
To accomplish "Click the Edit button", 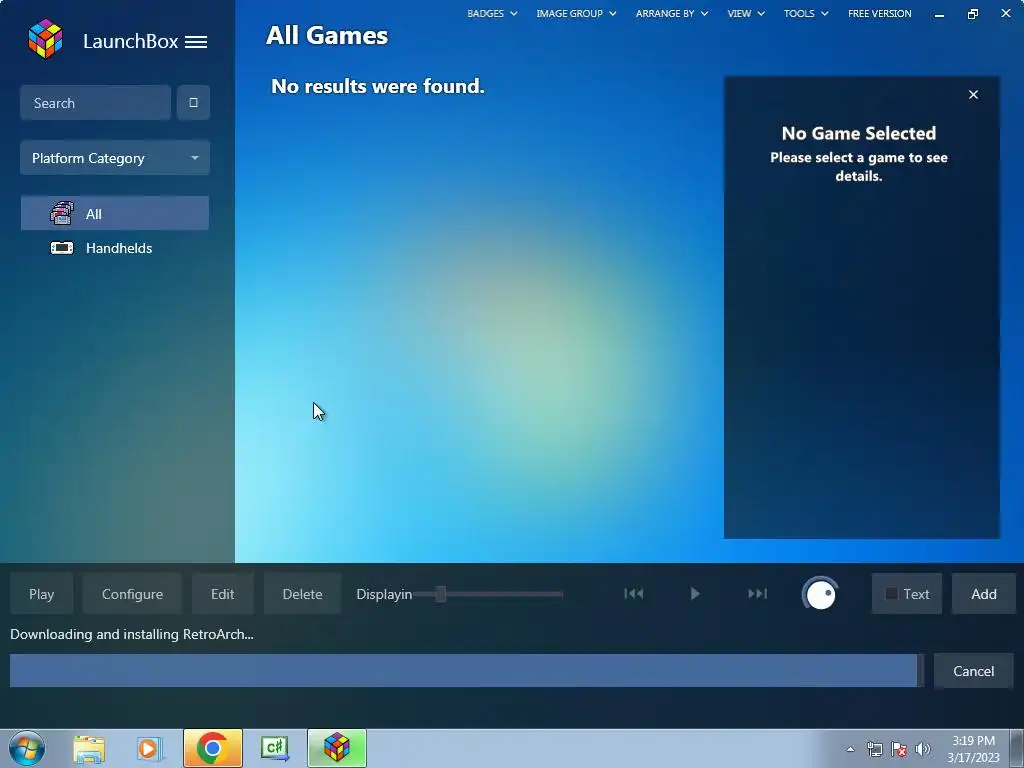I will tap(222, 594).
